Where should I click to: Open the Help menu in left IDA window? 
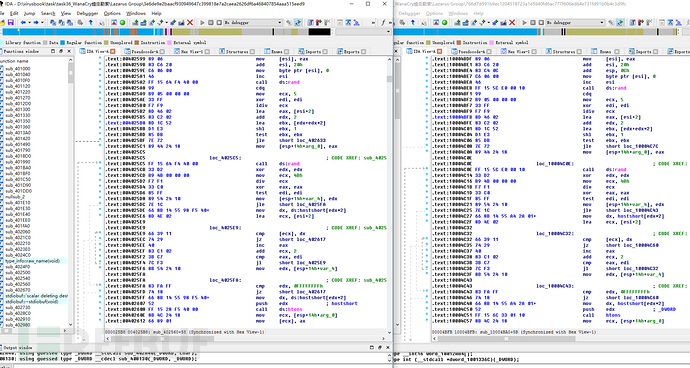click(x=156, y=13)
